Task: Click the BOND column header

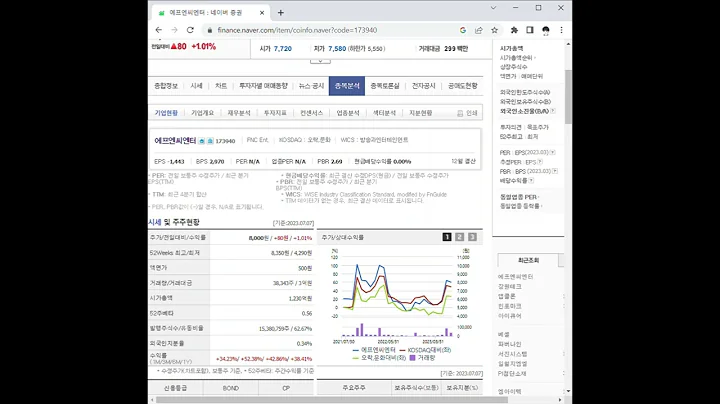Action: point(231,388)
